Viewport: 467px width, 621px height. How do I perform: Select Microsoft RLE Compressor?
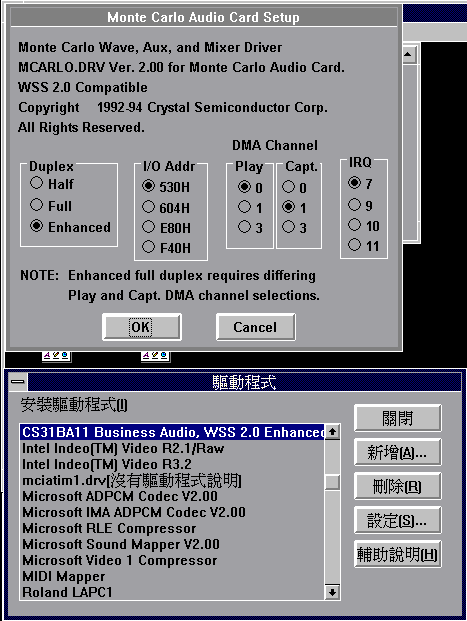[172, 528]
